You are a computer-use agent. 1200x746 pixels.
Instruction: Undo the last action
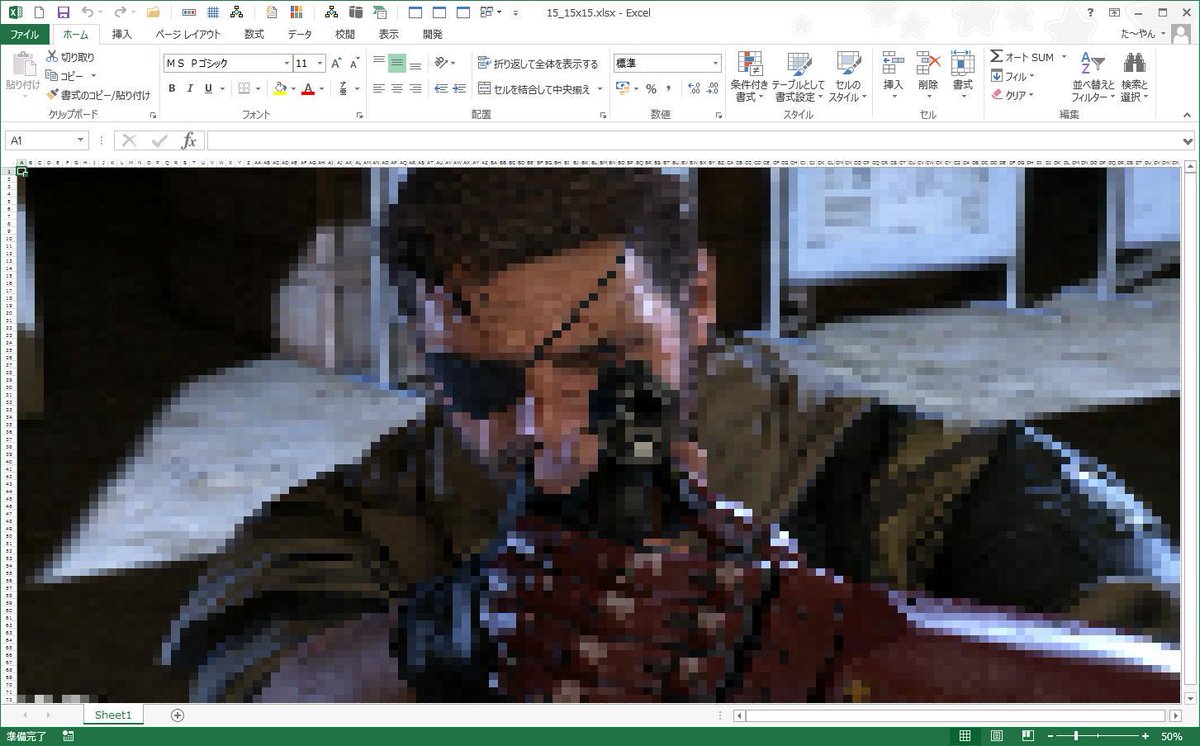[x=88, y=13]
